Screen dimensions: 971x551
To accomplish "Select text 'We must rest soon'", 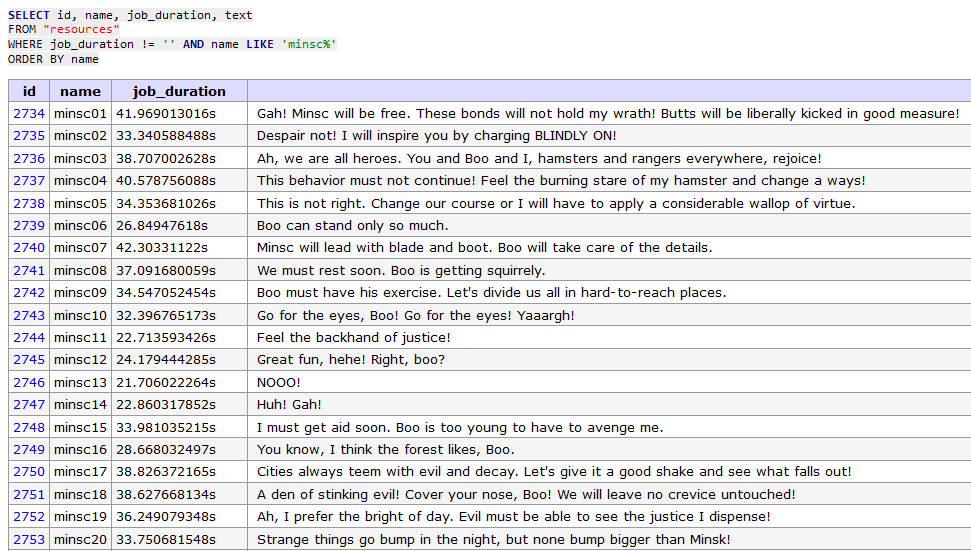I will point(318,271).
